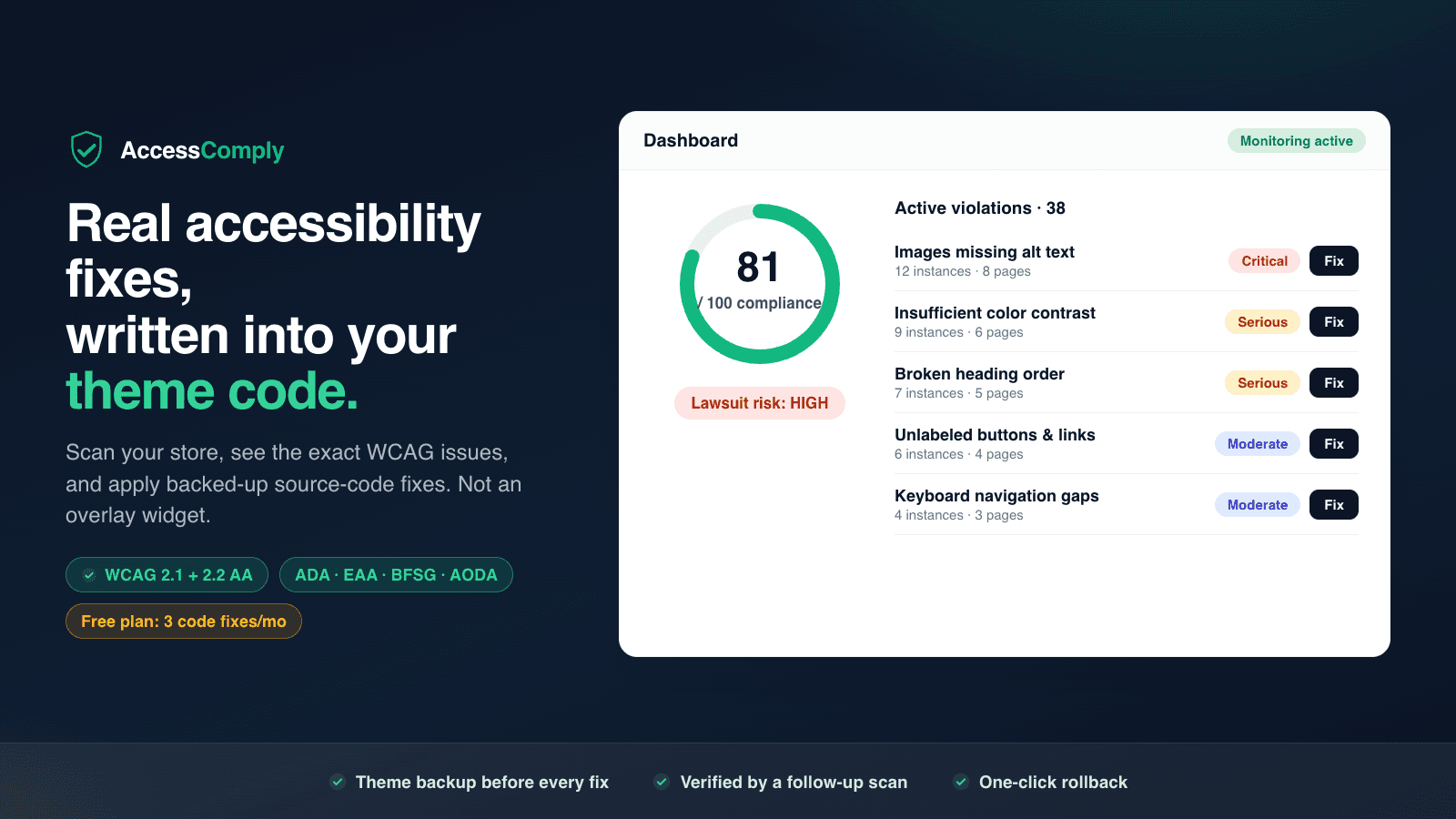
Task: Click checkmark icon beside One-click rollback
Action: [x=960, y=782]
